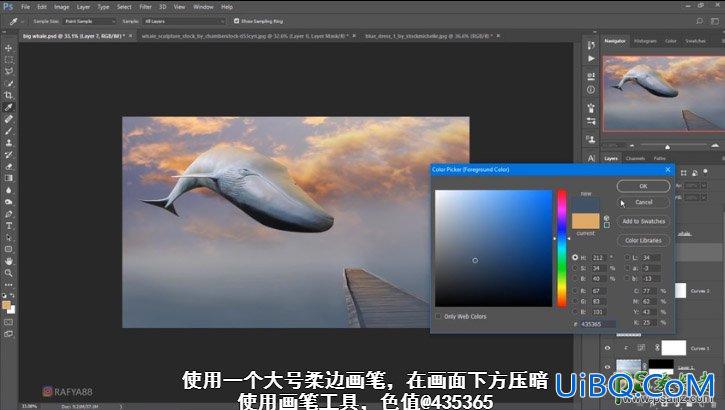Select the Type tool

point(8,226)
